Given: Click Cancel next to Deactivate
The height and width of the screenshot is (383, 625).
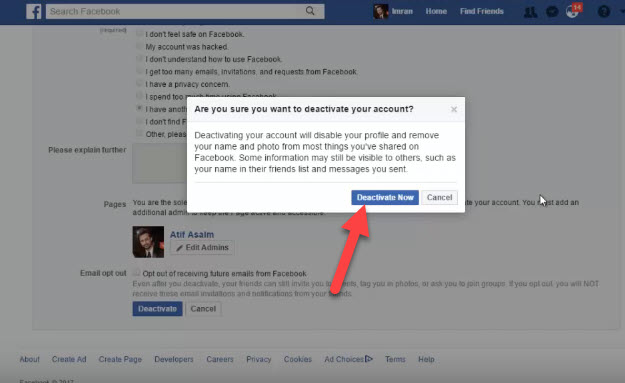Looking at the screenshot, I should point(203,309).
